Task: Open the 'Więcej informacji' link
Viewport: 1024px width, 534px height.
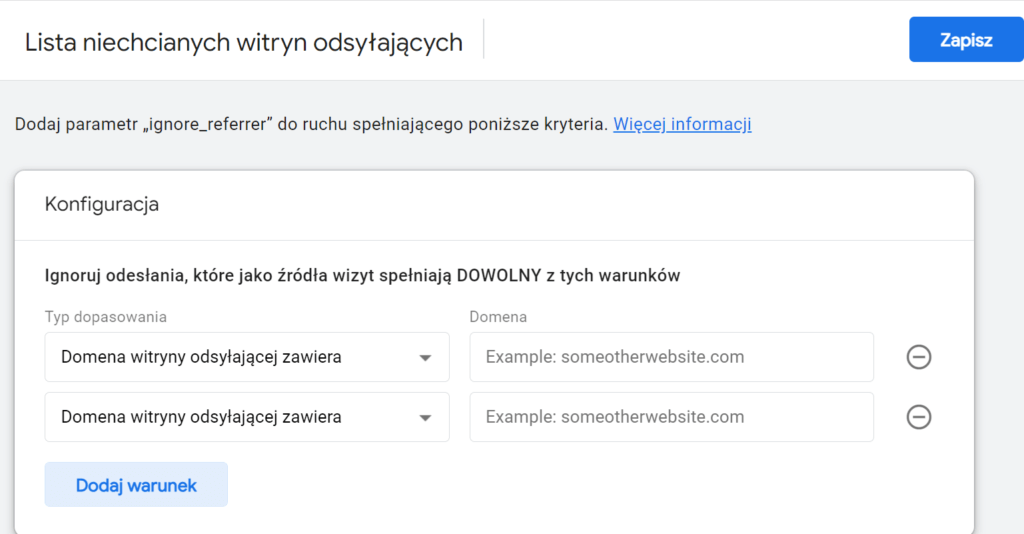Action: (682, 124)
